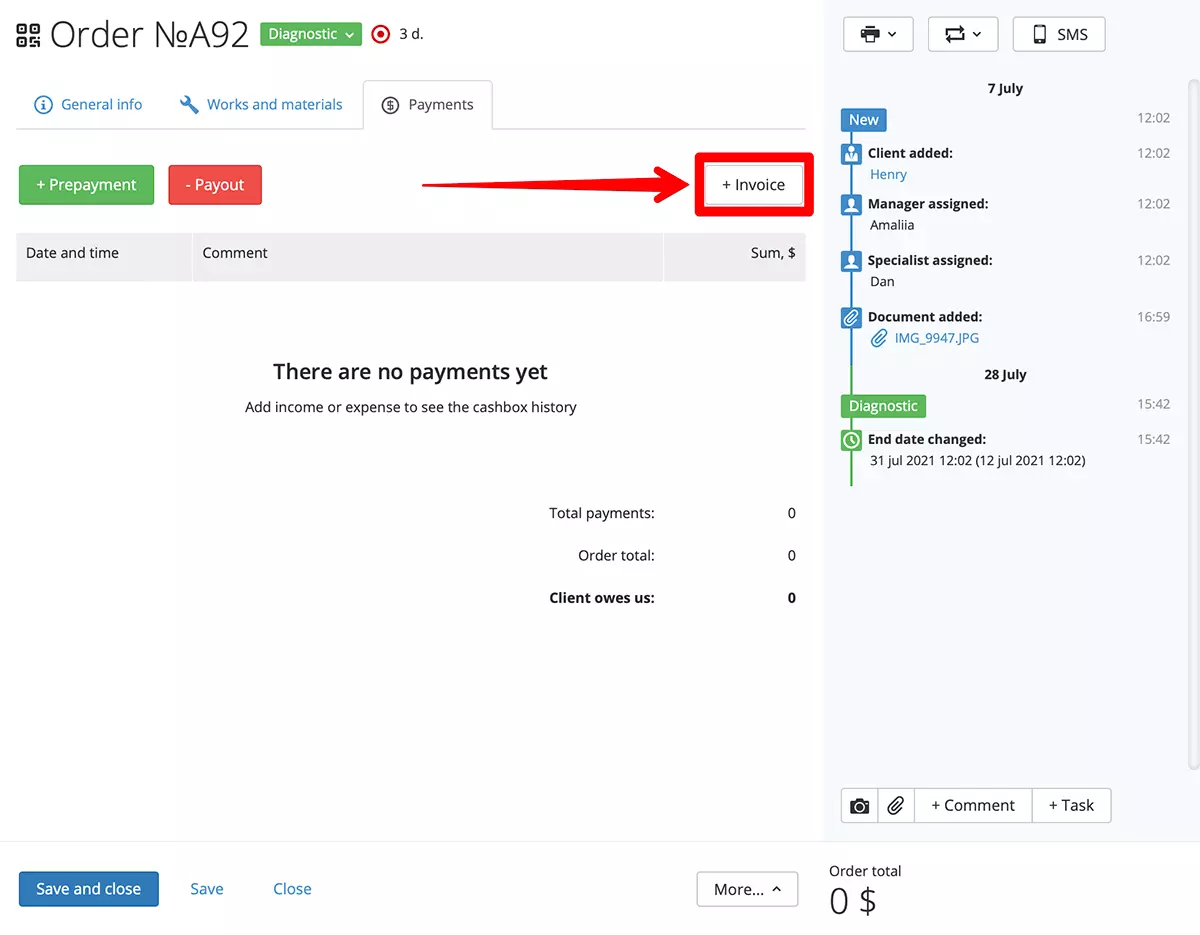Switch to the Works and materials tab

coord(261,104)
